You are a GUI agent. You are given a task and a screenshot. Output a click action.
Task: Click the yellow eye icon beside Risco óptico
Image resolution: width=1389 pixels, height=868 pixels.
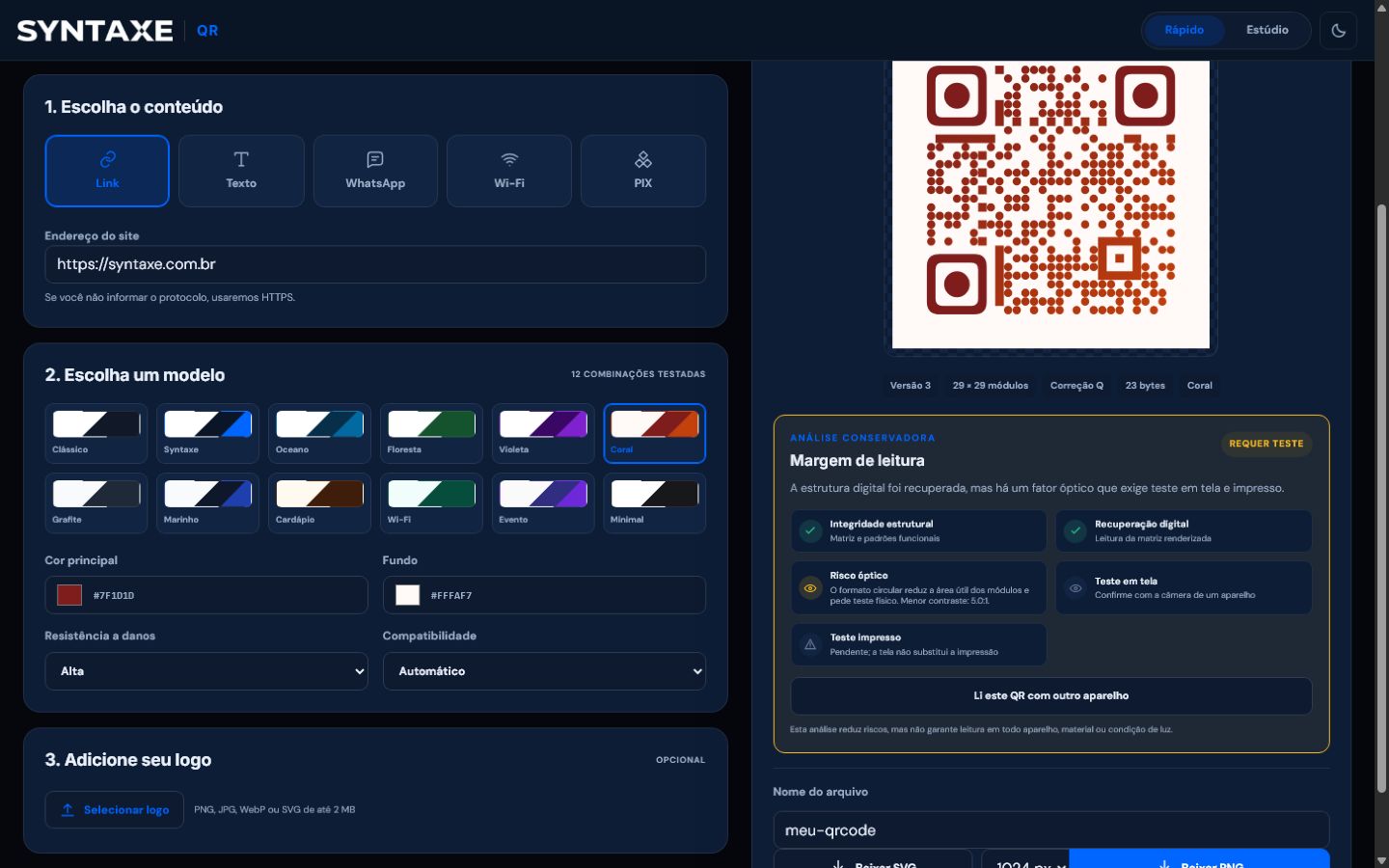pos(810,587)
